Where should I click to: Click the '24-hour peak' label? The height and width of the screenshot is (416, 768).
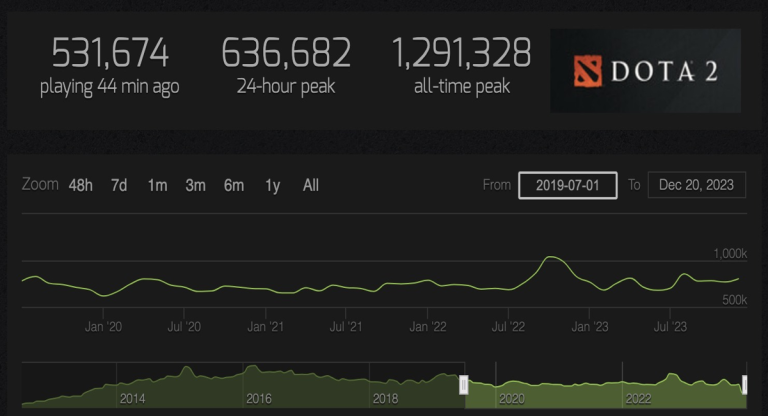(x=286, y=87)
